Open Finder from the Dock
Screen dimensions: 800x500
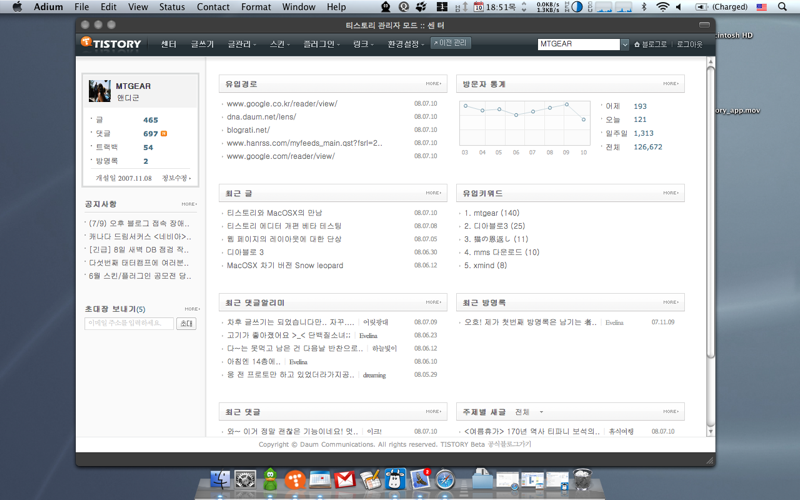(x=220, y=480)
